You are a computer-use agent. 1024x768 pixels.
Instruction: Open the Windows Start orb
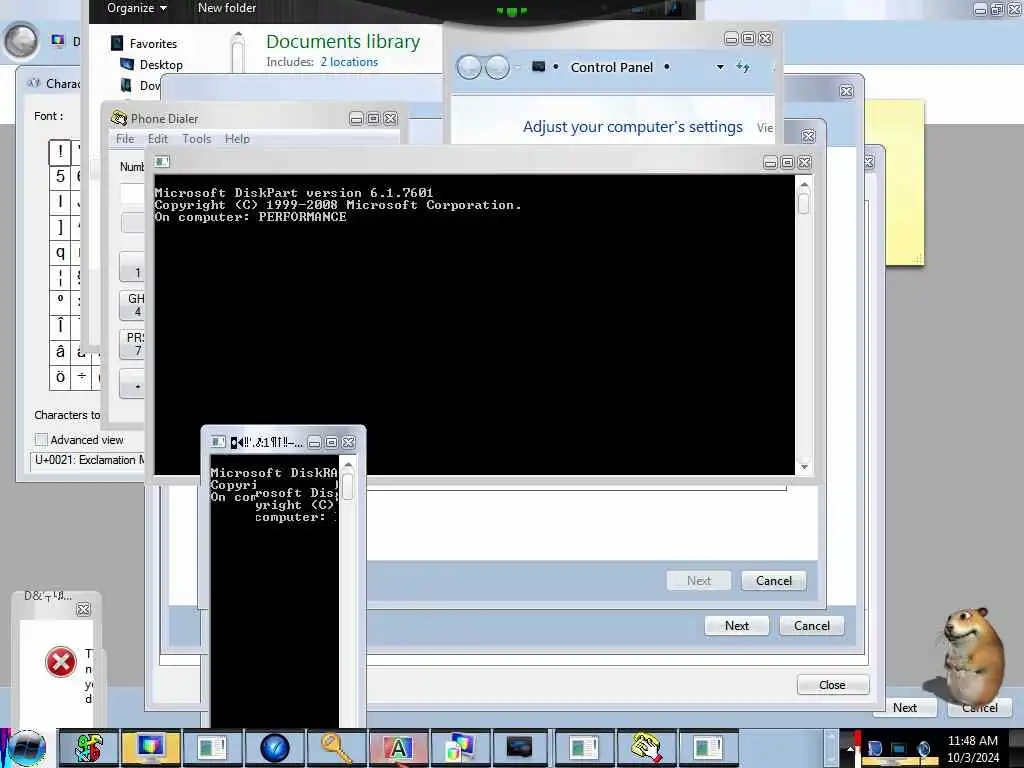(x=27, y=748)
